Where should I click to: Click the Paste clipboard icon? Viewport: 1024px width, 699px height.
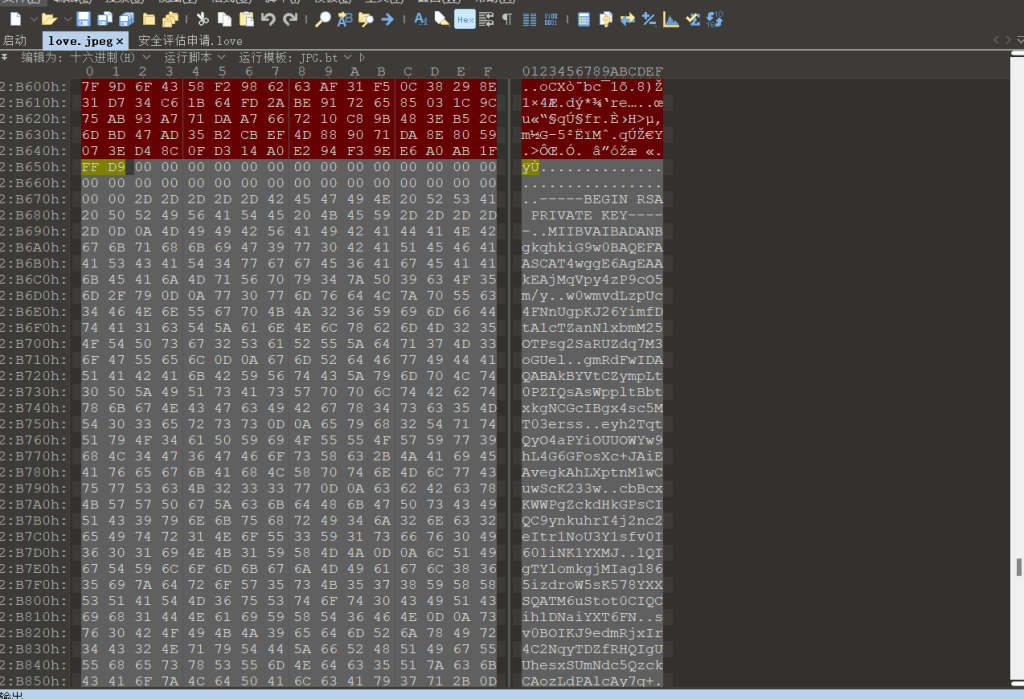pos(246,19)
